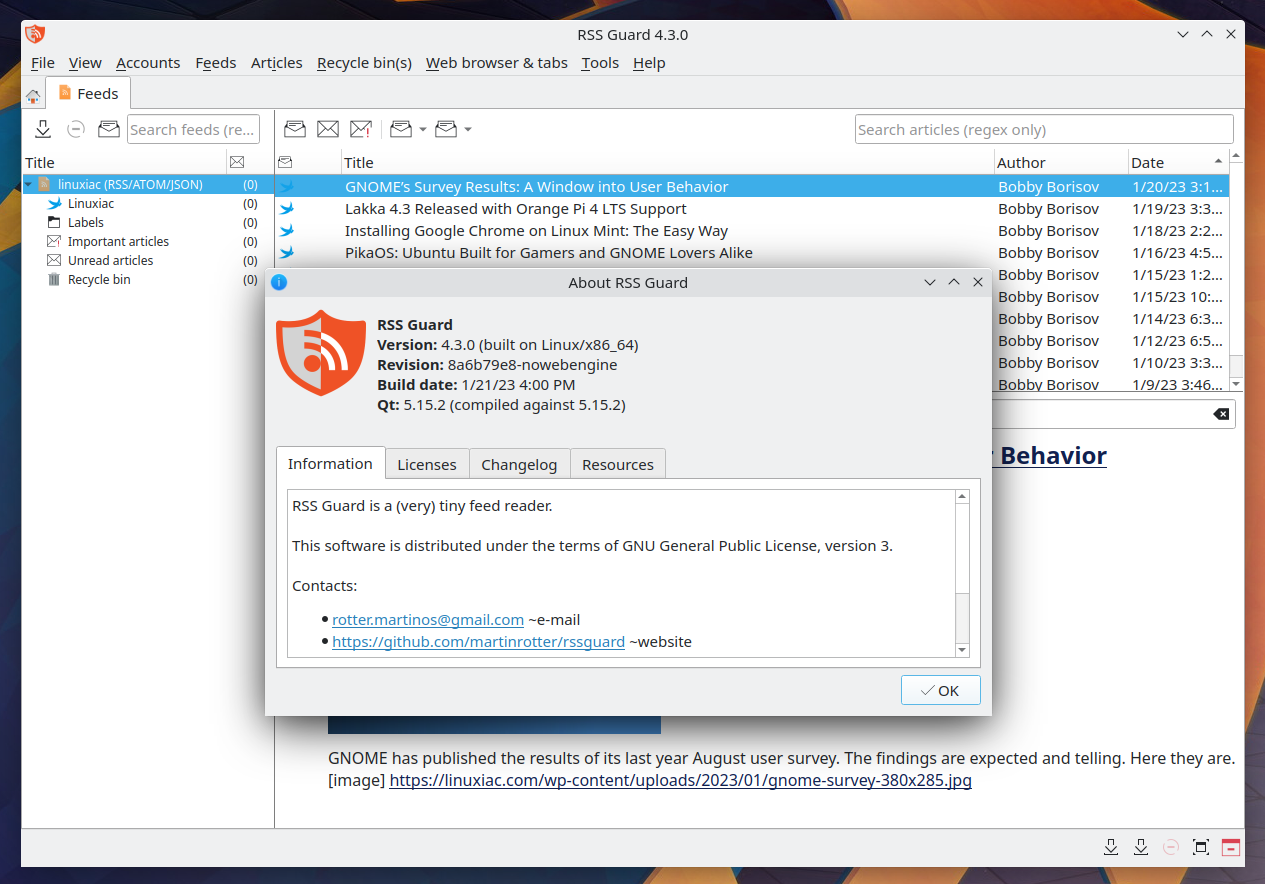The width and height of the screenshot is (1265, 884).
Task: Click the leftmost download icon in the status bar
Action: (1111, 847)
